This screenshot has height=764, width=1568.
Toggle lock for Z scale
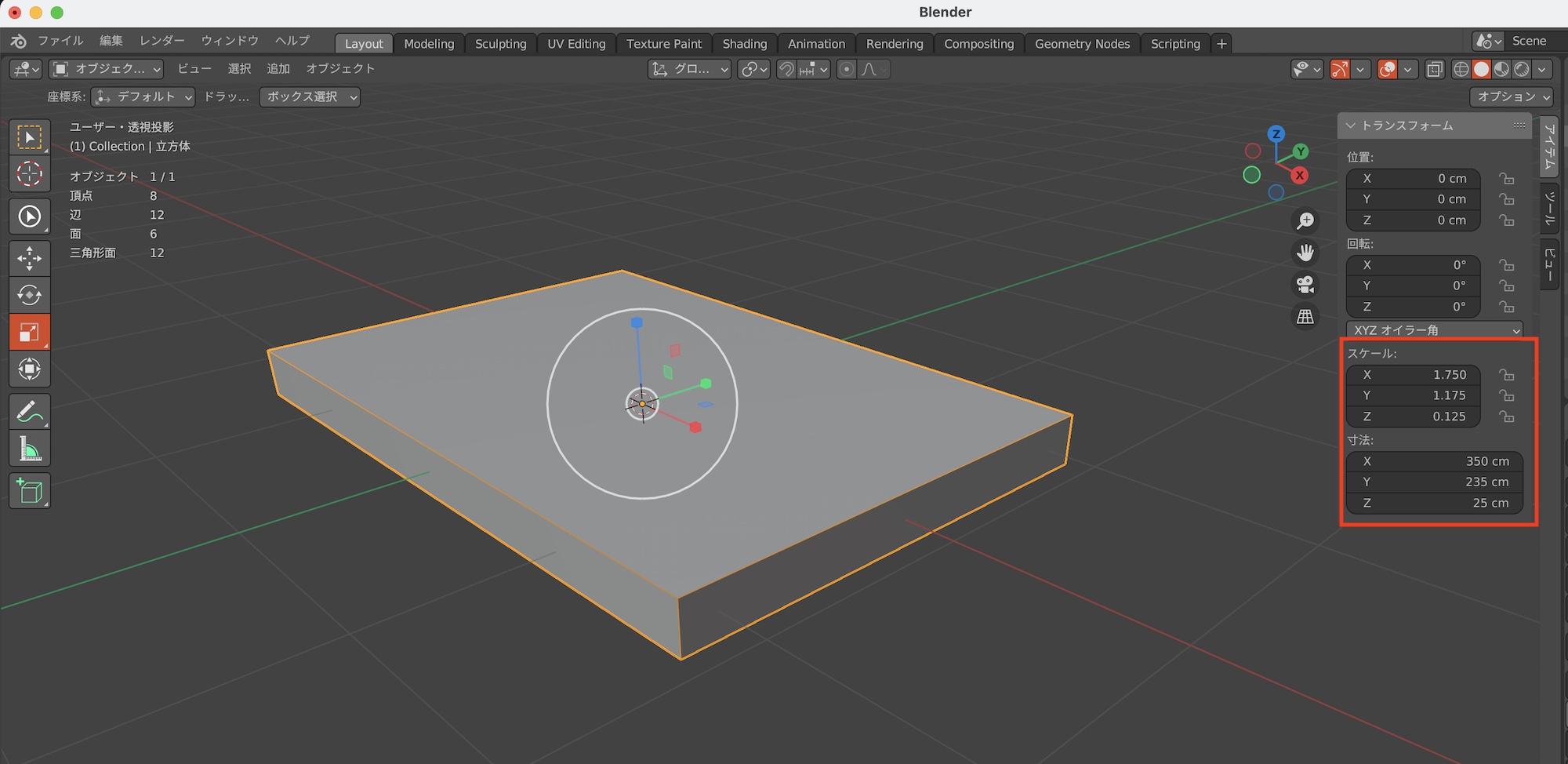(1506, 417)
